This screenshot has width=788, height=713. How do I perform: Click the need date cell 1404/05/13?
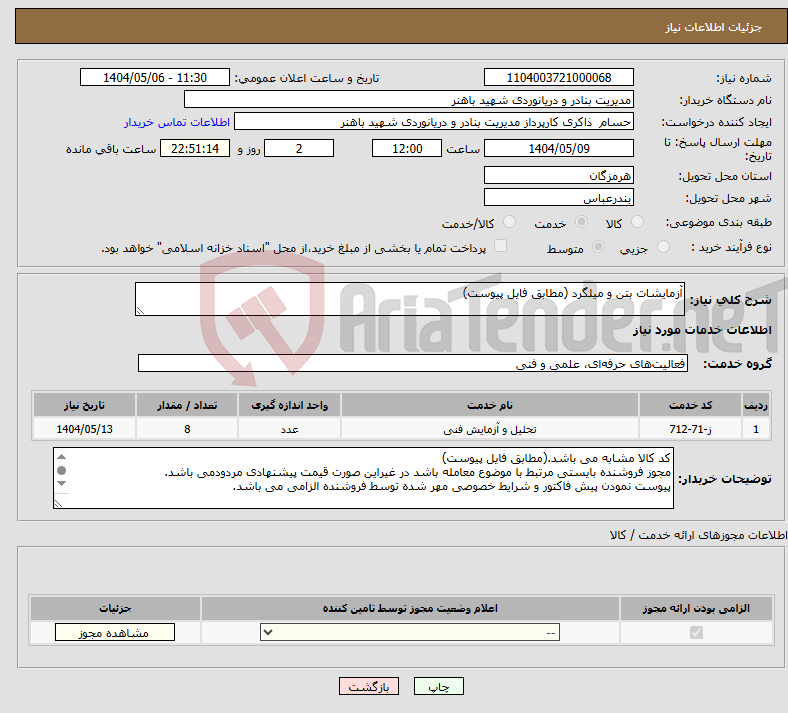[84, 429]
